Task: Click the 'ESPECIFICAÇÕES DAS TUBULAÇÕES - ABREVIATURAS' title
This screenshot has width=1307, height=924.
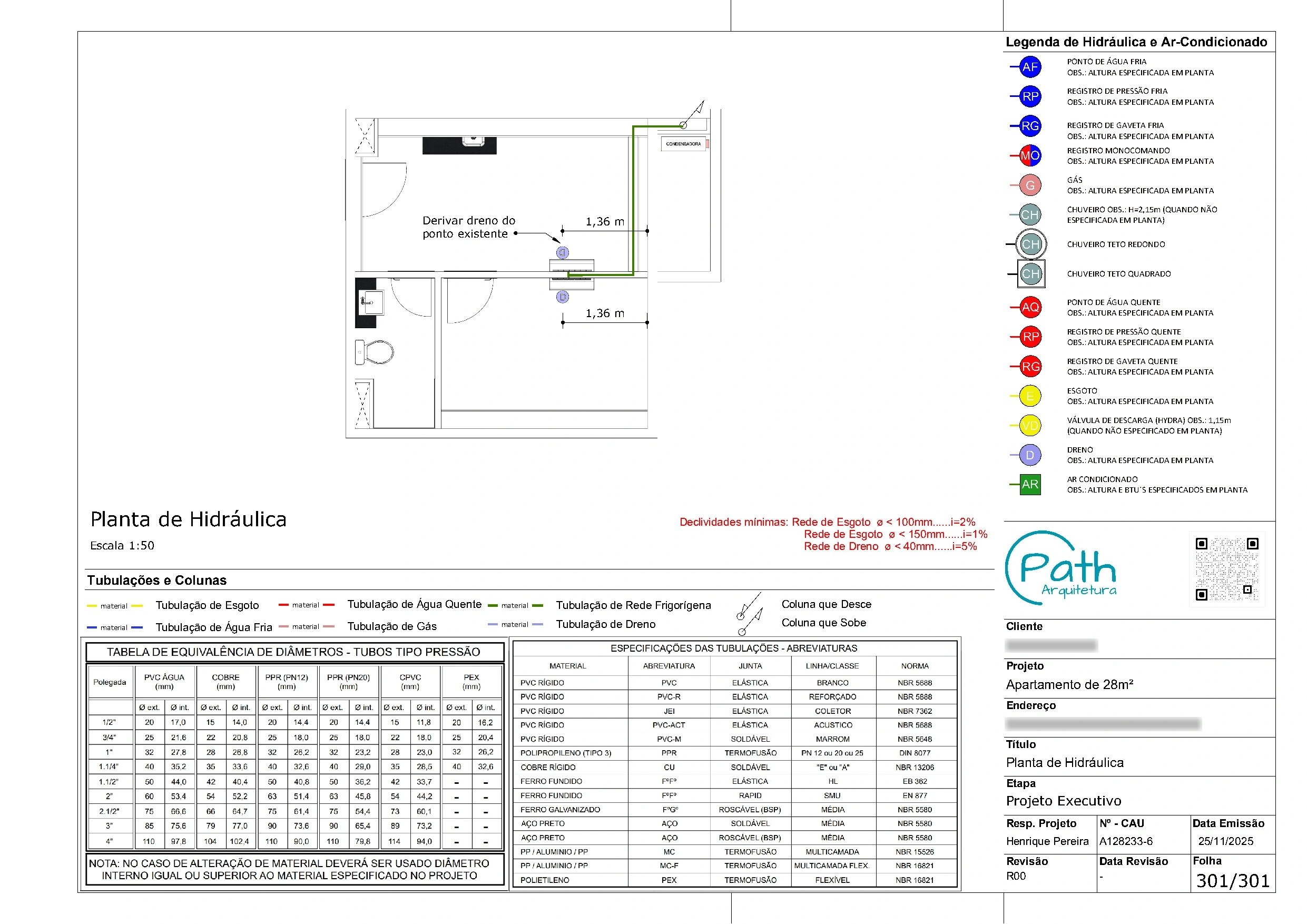Action: 734,648
